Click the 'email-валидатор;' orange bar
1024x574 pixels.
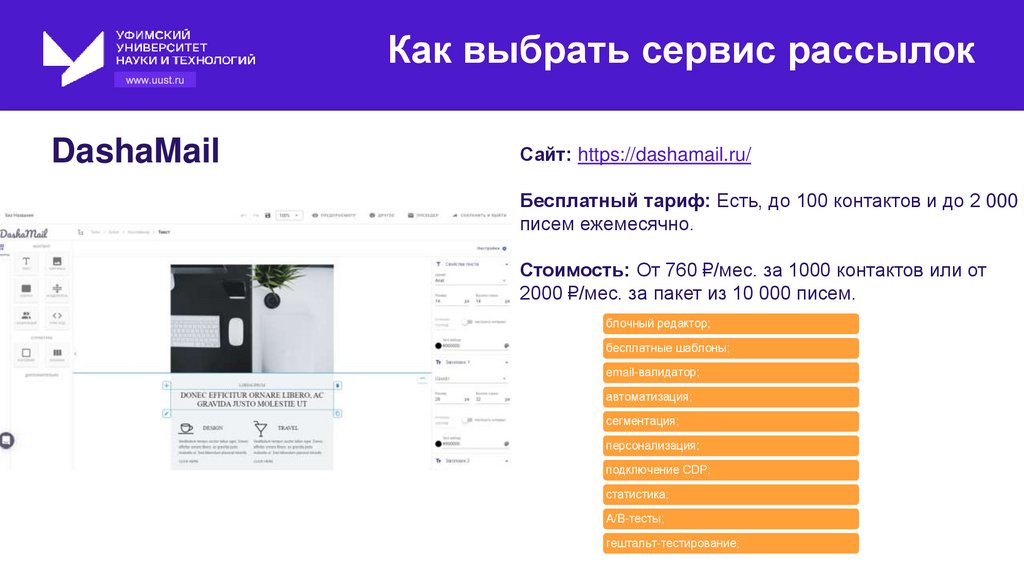[731, 372]
